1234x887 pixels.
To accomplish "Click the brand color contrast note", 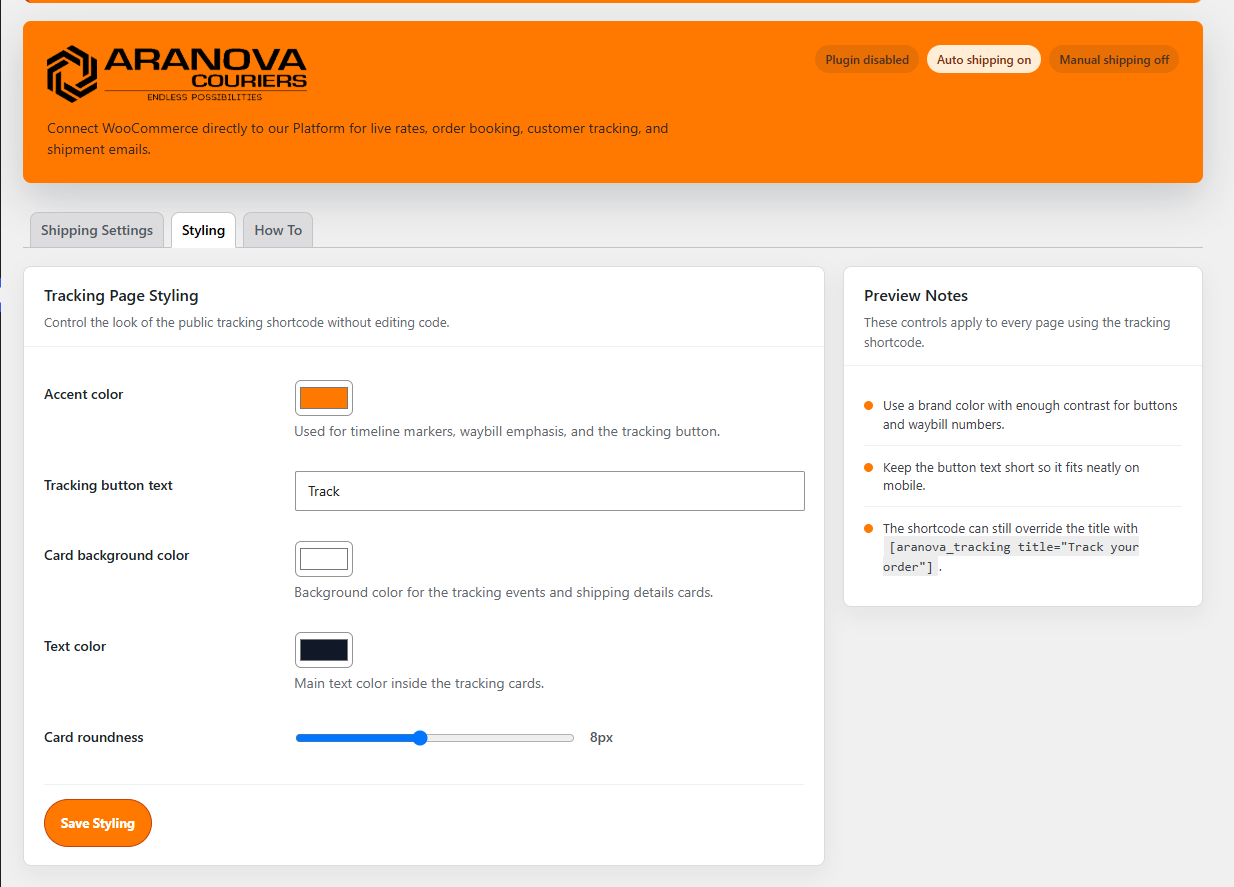I will click(x=1030, y=415).
